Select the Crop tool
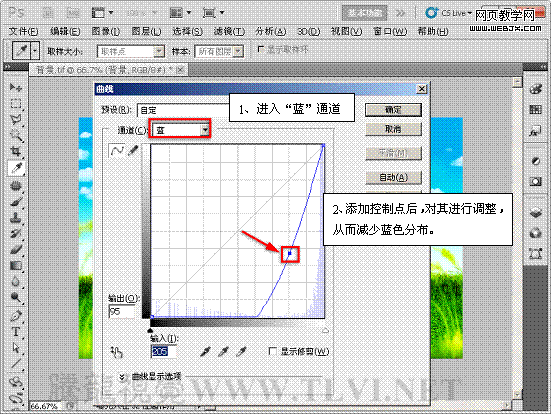The image size is (551, 414). 16,151
